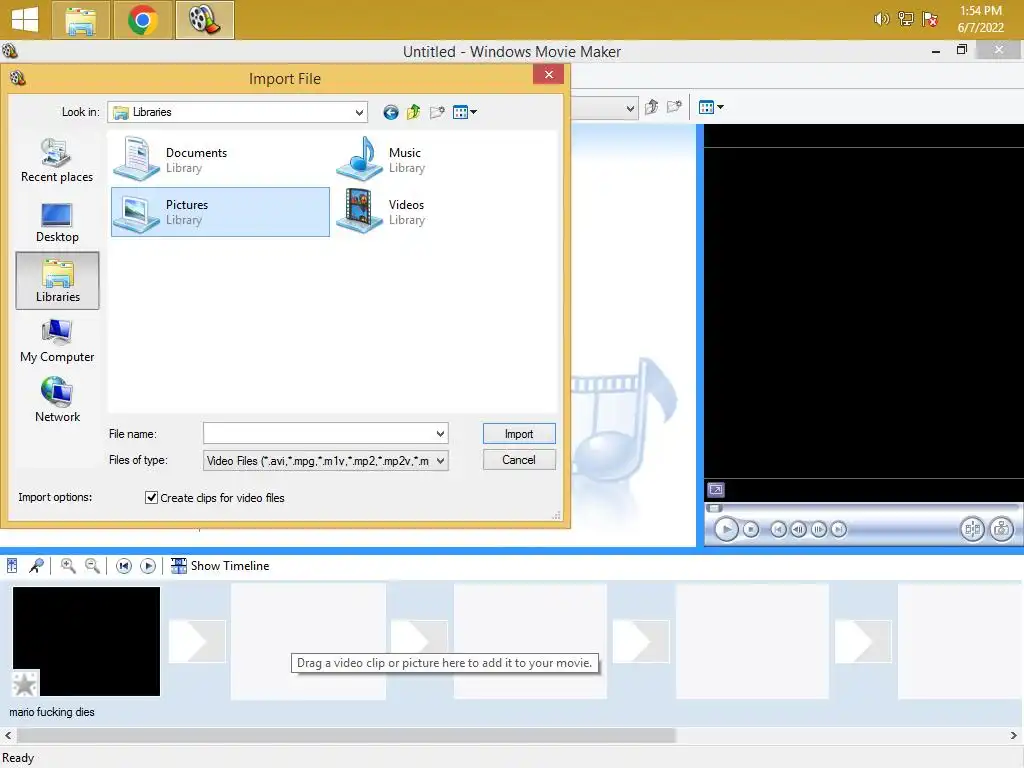Viewport: 1024px width, 768px height.
Task: Click collections dropdown arrow in main window
Action: pyautogui.click(x=630, y=108)
